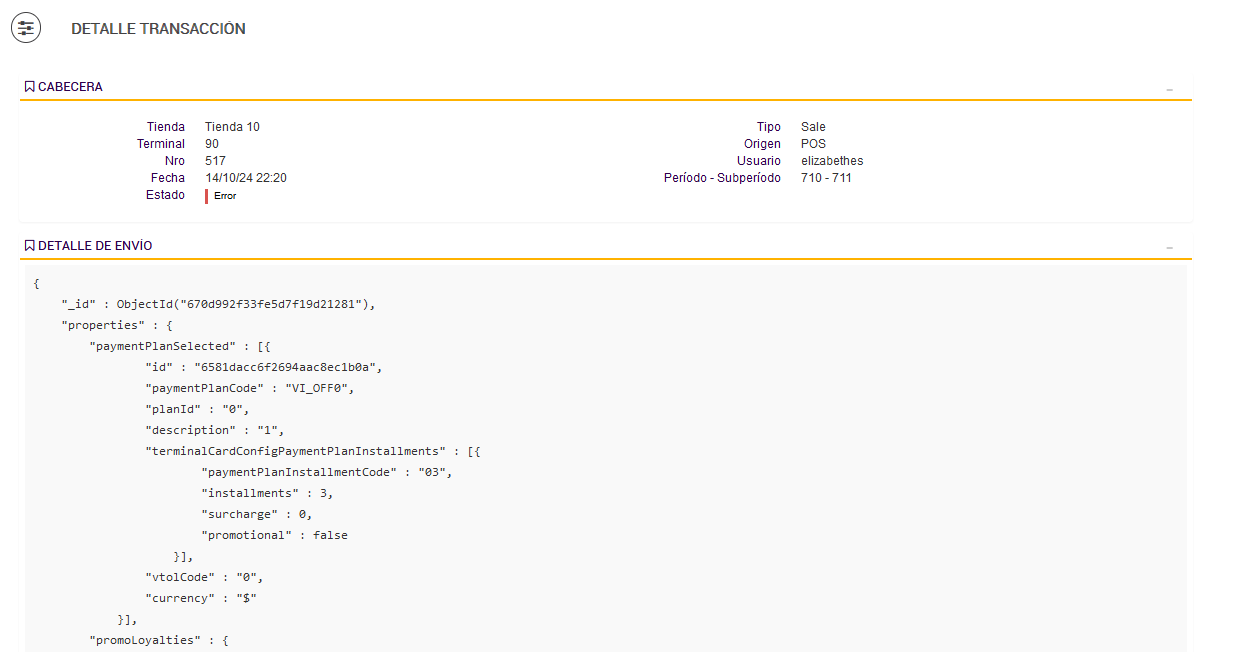The height and width of the screenshot is (652, 1255).
Task: Click the CABECERA section heading
Action: [x=70, y=87]
